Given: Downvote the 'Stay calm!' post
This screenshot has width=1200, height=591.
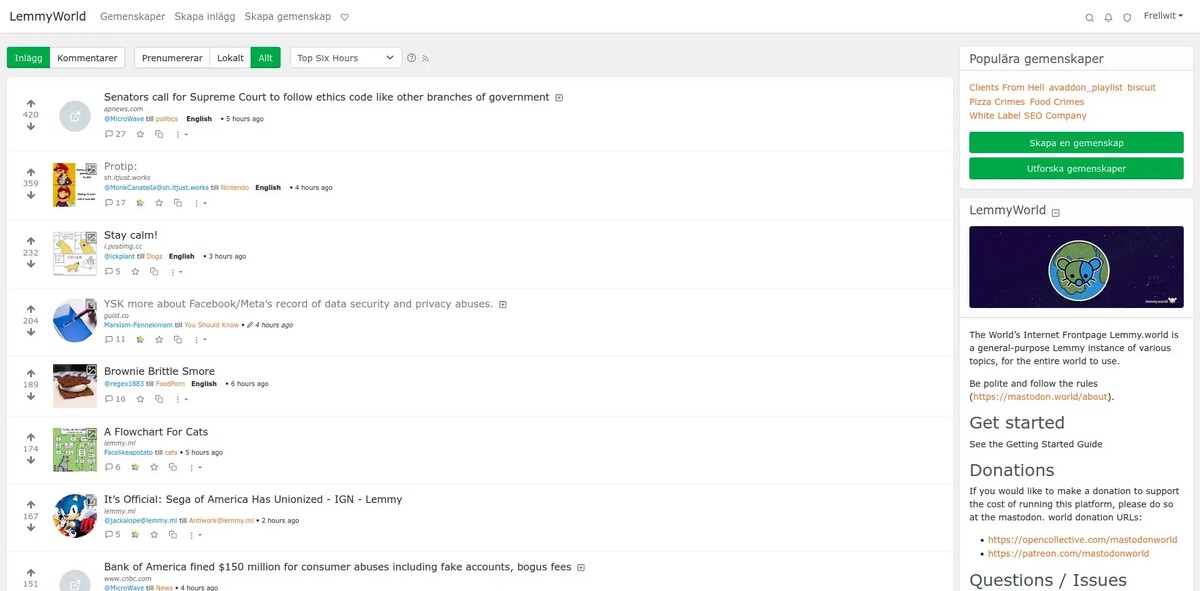Looking at the screenshot, I should [x=31, y=264].
